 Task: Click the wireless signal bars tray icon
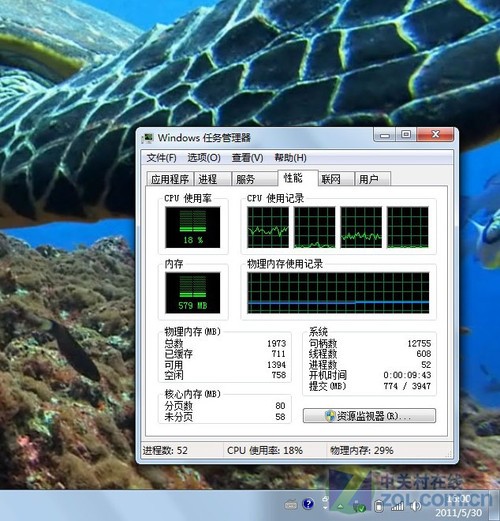point(398,506)
